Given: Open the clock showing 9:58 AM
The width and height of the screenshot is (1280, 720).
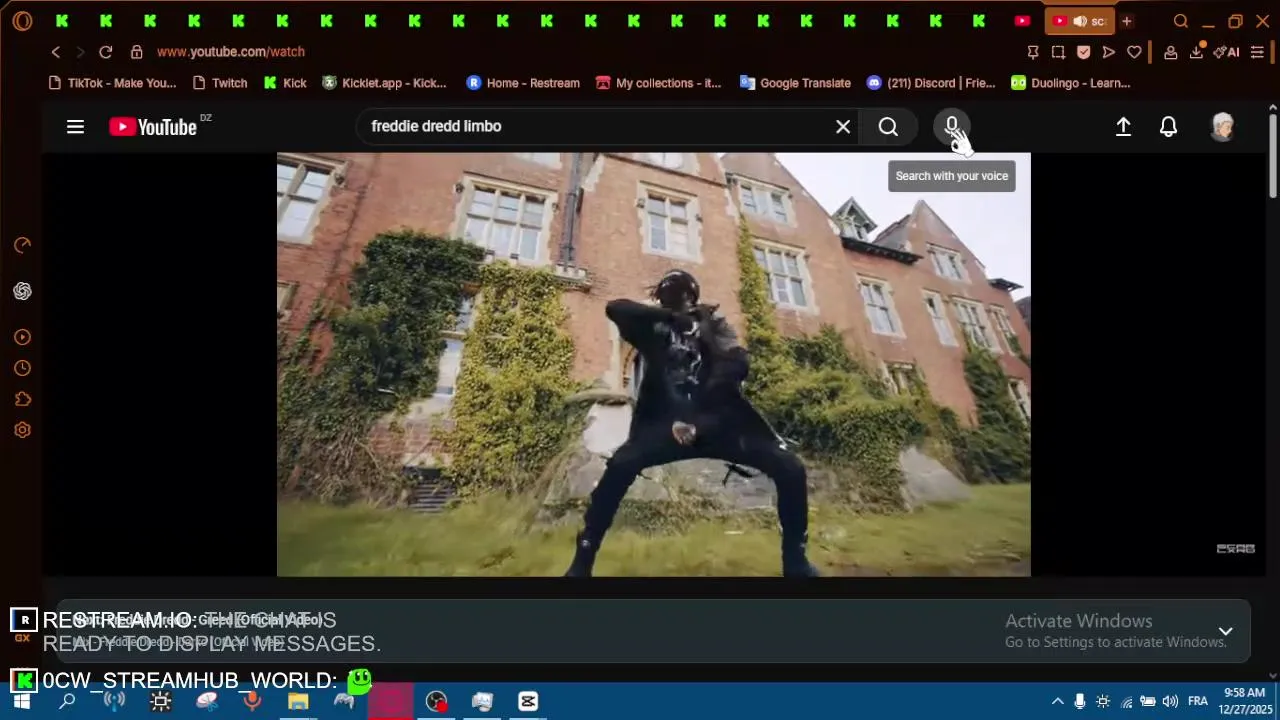Looking at the screenshot, I should click(1244, 701).
